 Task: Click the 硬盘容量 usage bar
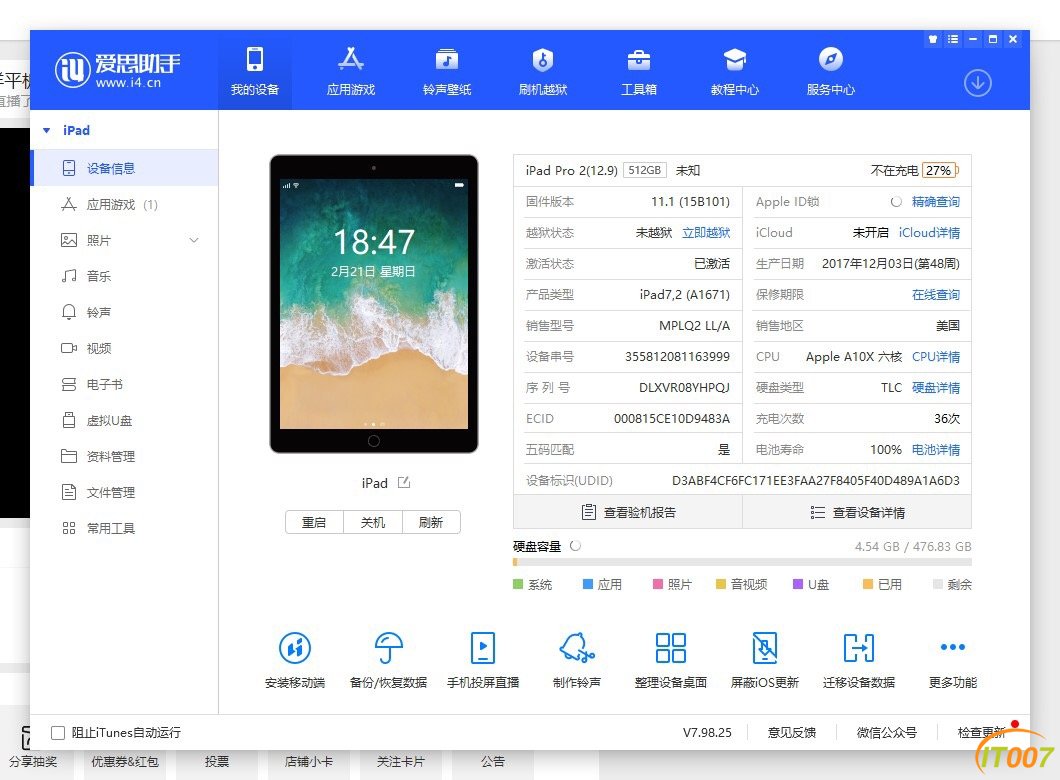pos(742,562)
